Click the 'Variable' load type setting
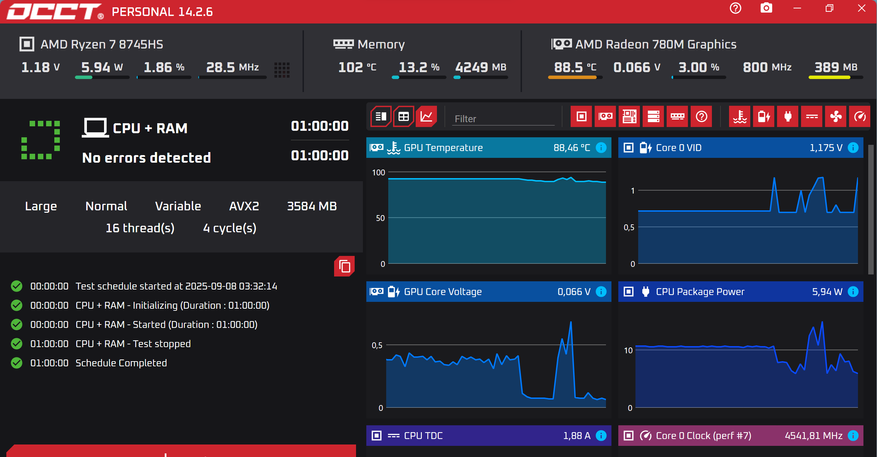 178,206
